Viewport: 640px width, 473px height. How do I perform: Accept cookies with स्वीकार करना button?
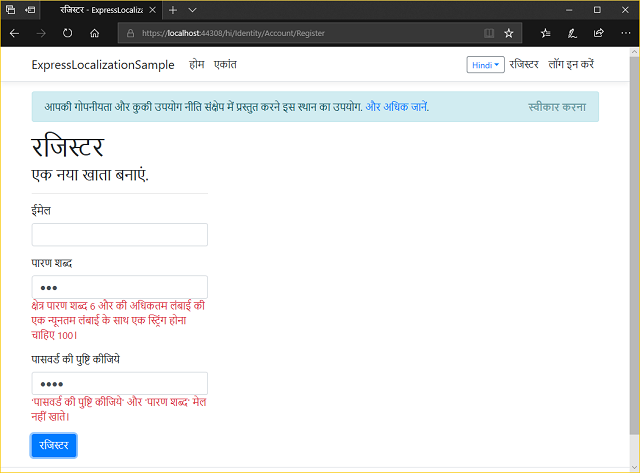(x=557, y=107)
